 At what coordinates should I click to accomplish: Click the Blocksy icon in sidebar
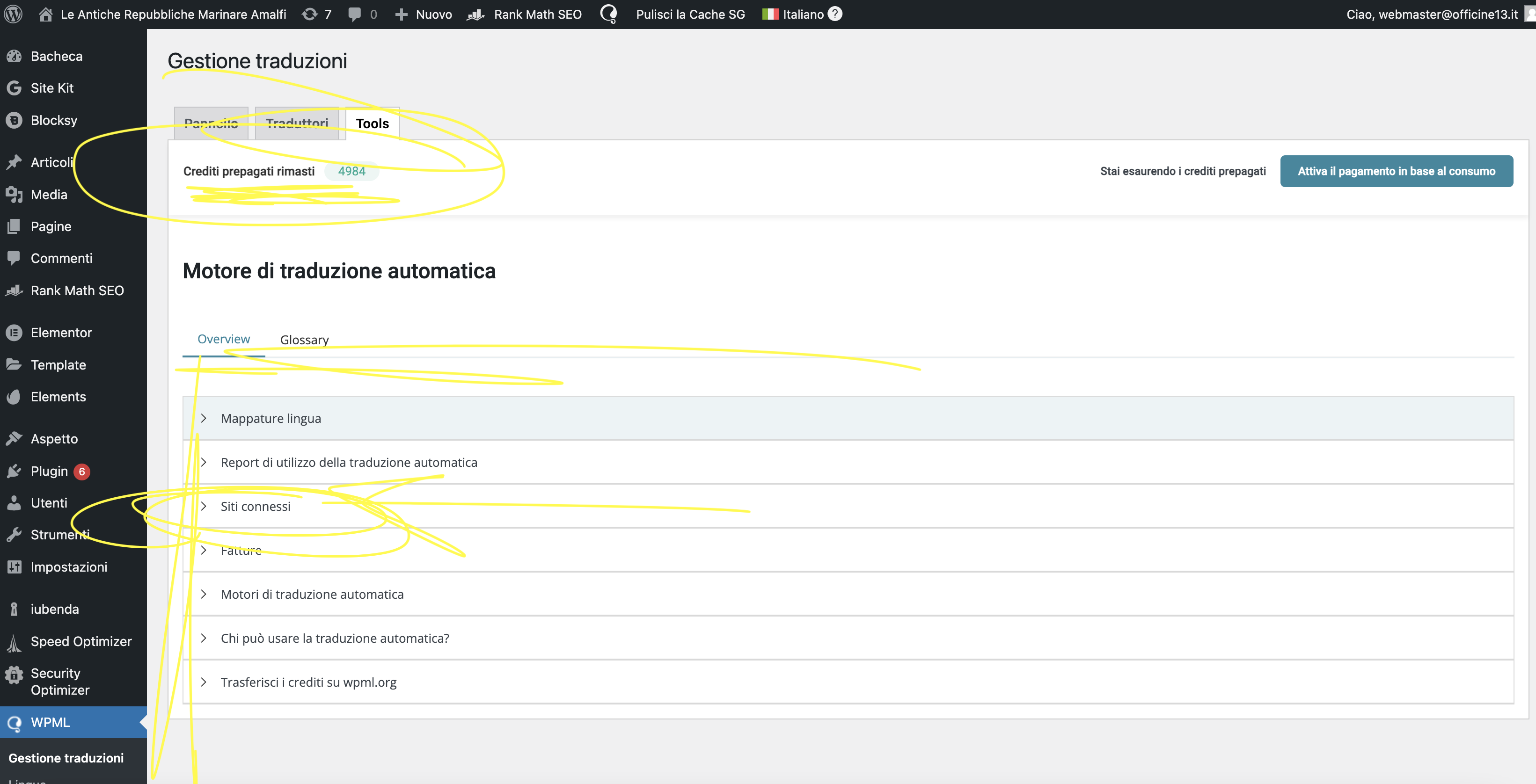tap(15, 120)
